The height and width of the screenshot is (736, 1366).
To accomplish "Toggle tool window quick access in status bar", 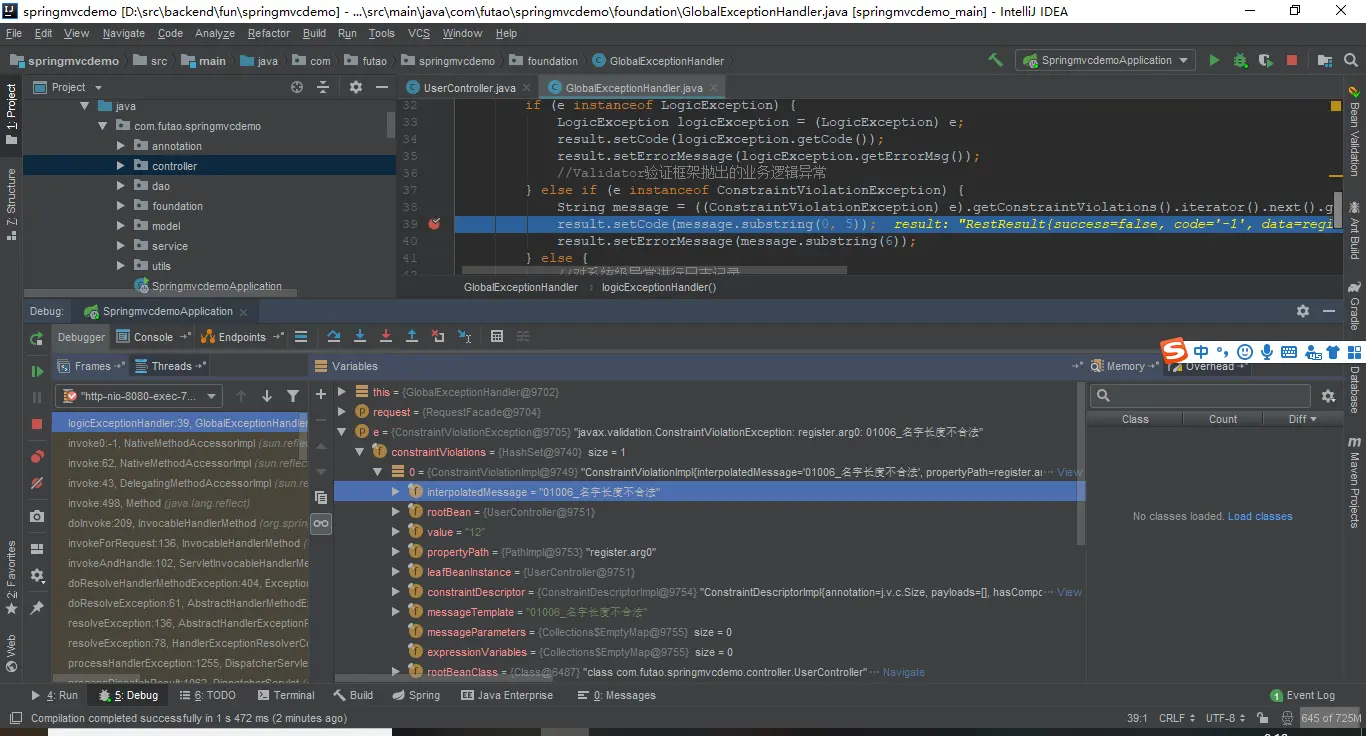I will pyautogui.click(x=14, y=718).
